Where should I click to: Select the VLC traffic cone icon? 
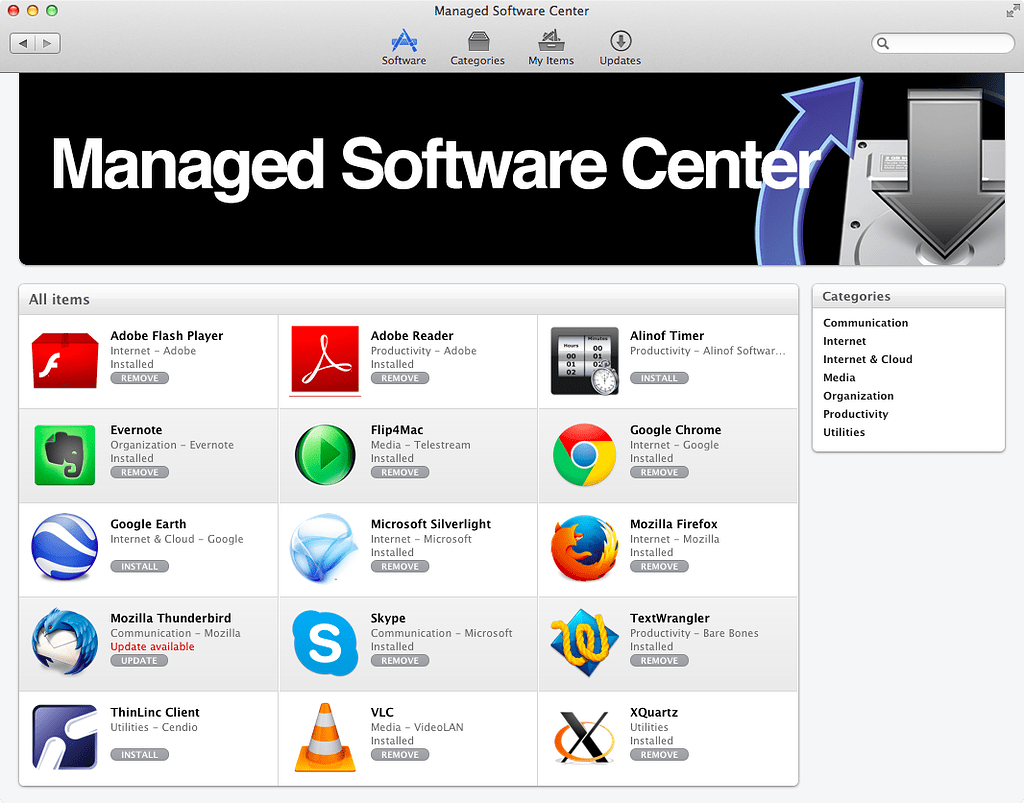(325, 737)
